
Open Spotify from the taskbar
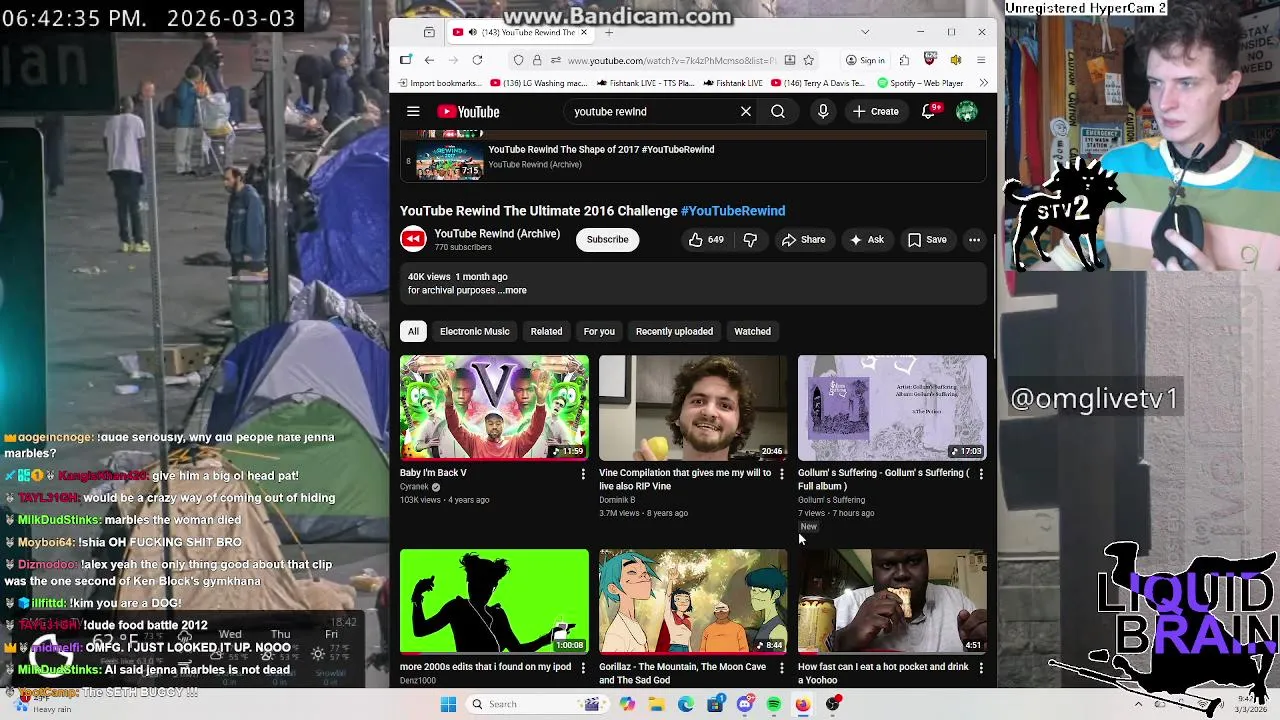pos(774,704)
